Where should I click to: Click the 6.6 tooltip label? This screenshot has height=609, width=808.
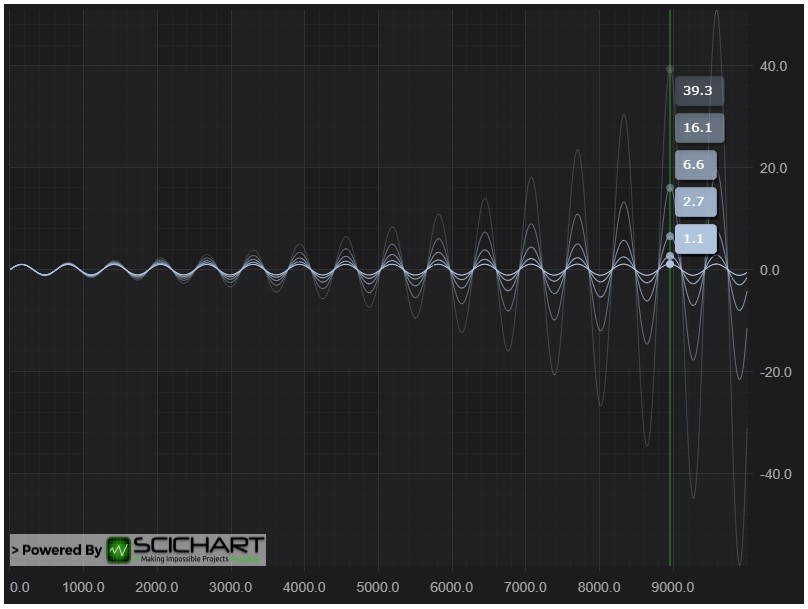[695, 165]
